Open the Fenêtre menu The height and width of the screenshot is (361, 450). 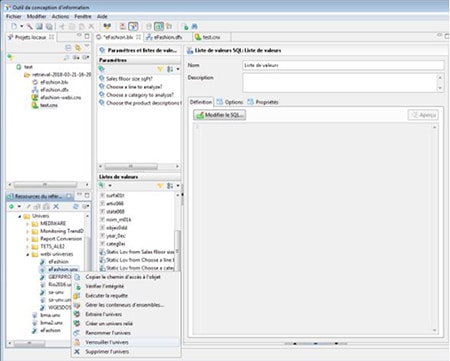coord(83,16)
